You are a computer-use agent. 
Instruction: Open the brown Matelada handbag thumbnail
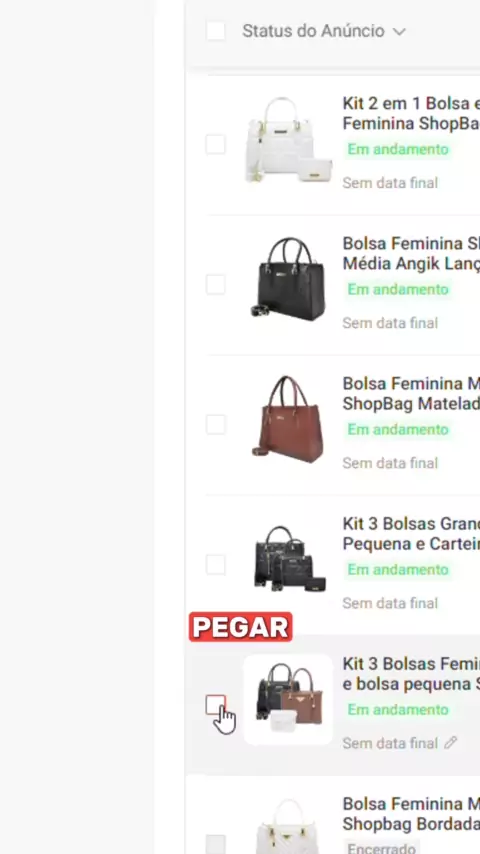[288, 419]
